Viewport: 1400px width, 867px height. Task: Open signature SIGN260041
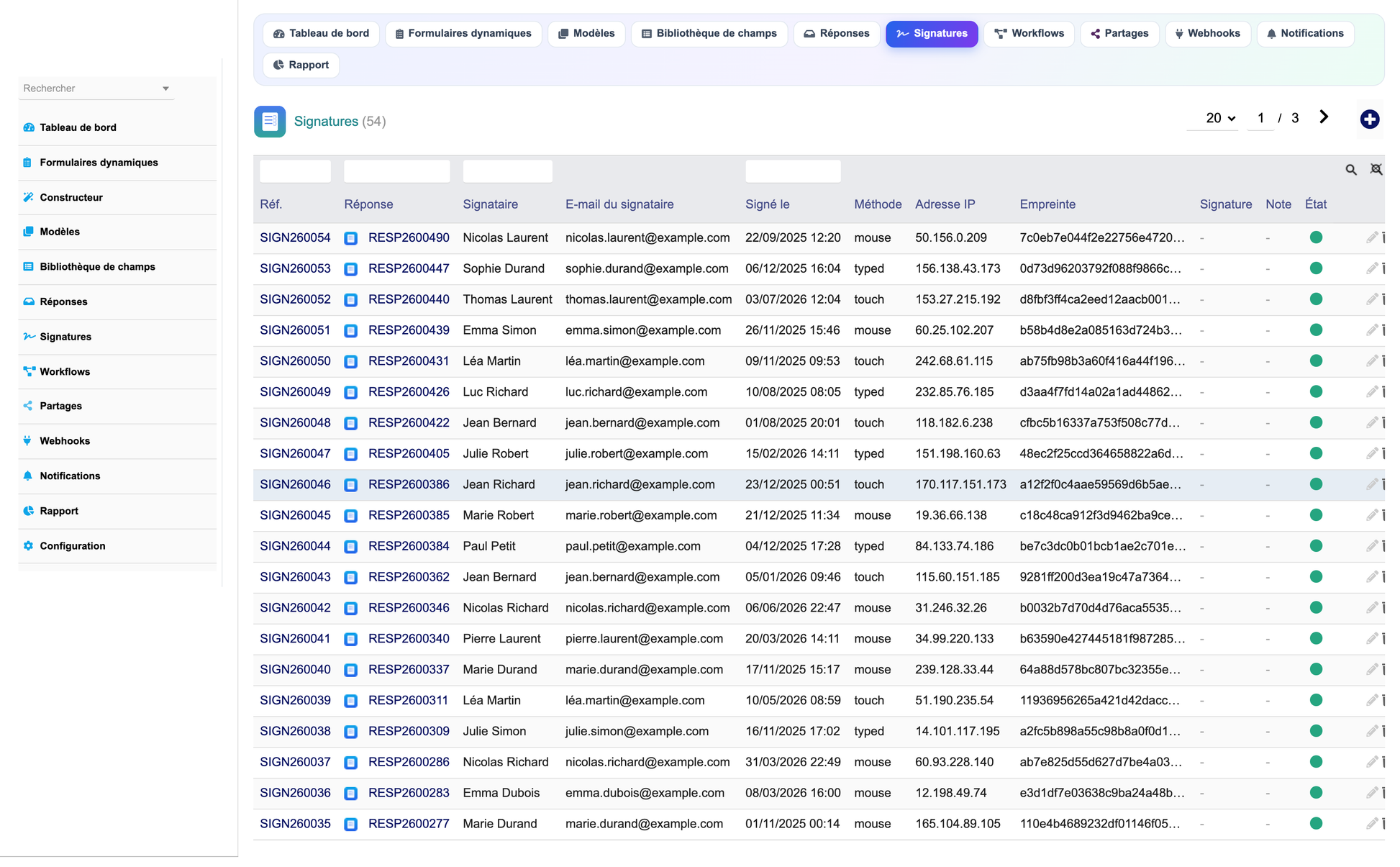click(295, 639)
